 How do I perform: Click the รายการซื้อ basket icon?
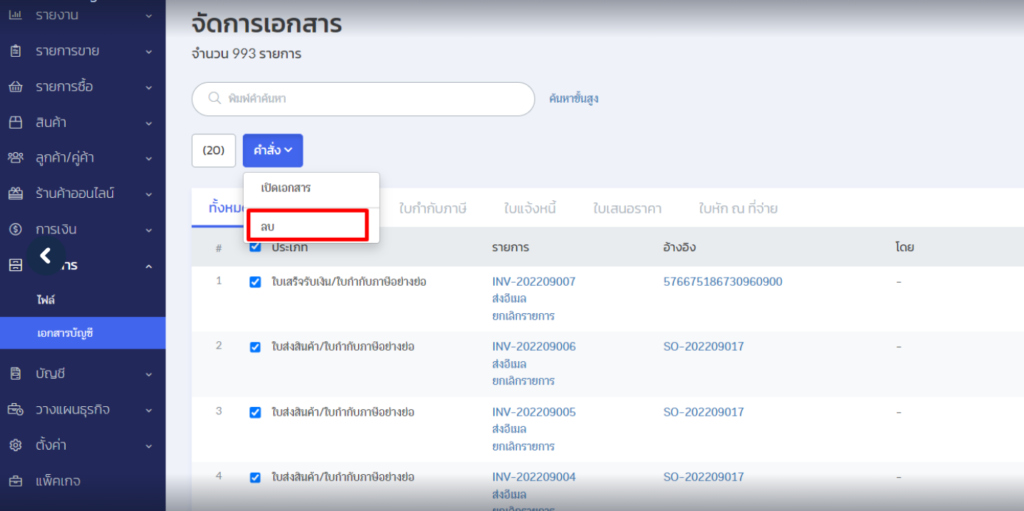tap(15, 87)
